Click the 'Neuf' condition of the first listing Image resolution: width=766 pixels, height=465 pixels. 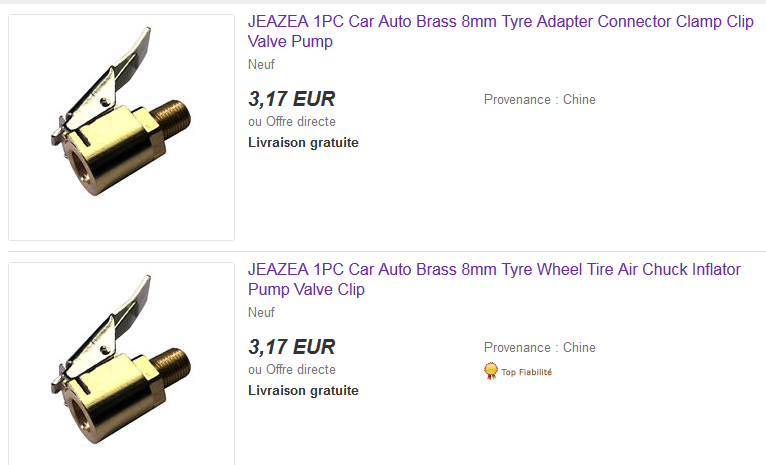coord(261,64)
